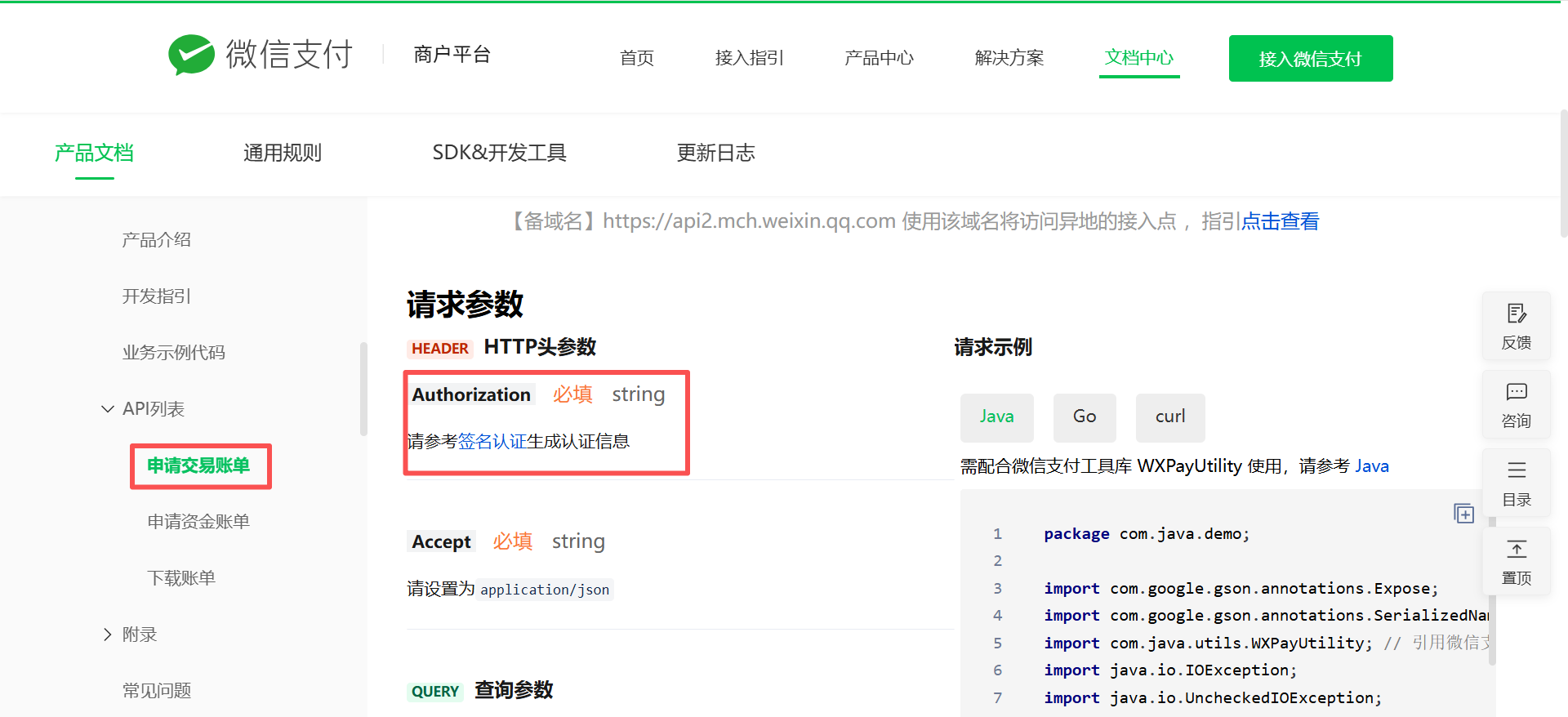
Task: Click the HEADER tag label
Action: point(440,349)
